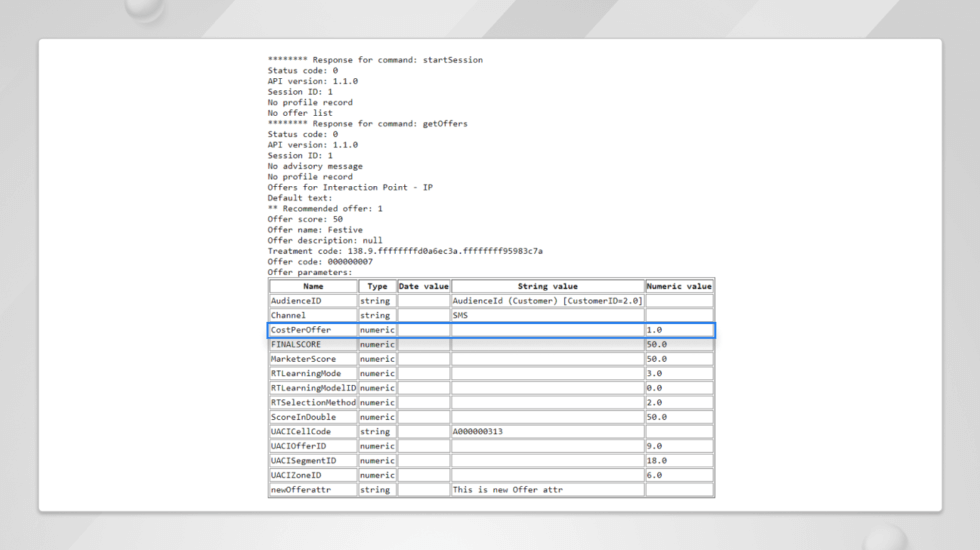Click the Name column header
The image size is (980, 550).
tap(313, 286)
